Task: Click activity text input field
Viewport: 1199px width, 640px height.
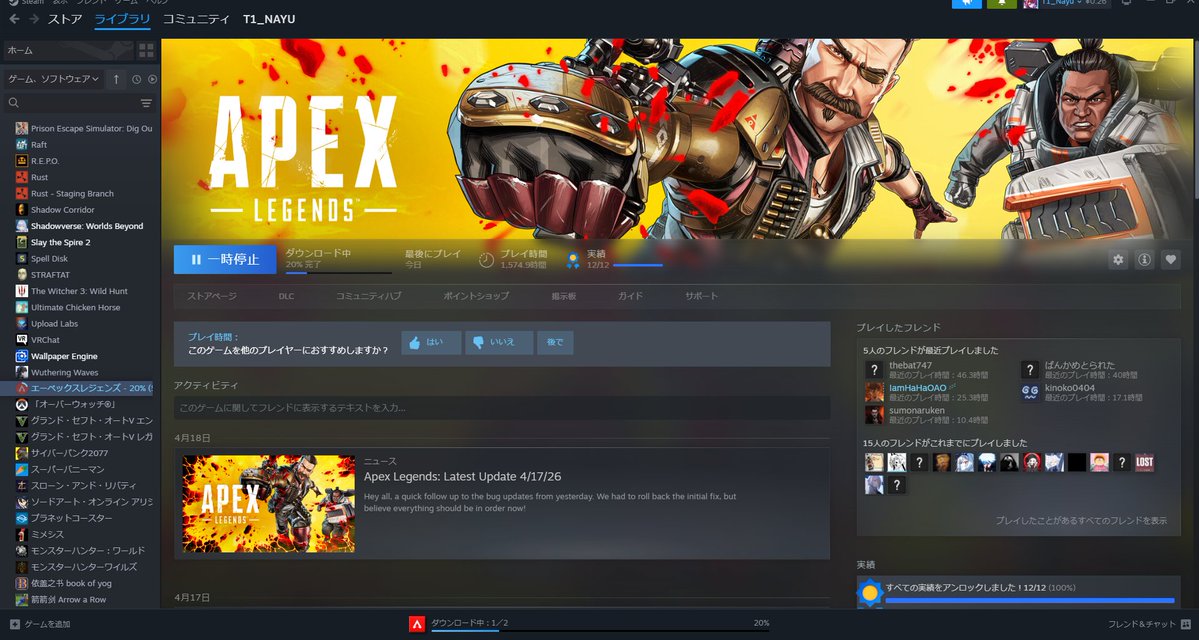Action: pyautogui.click(x=502, y=408)
